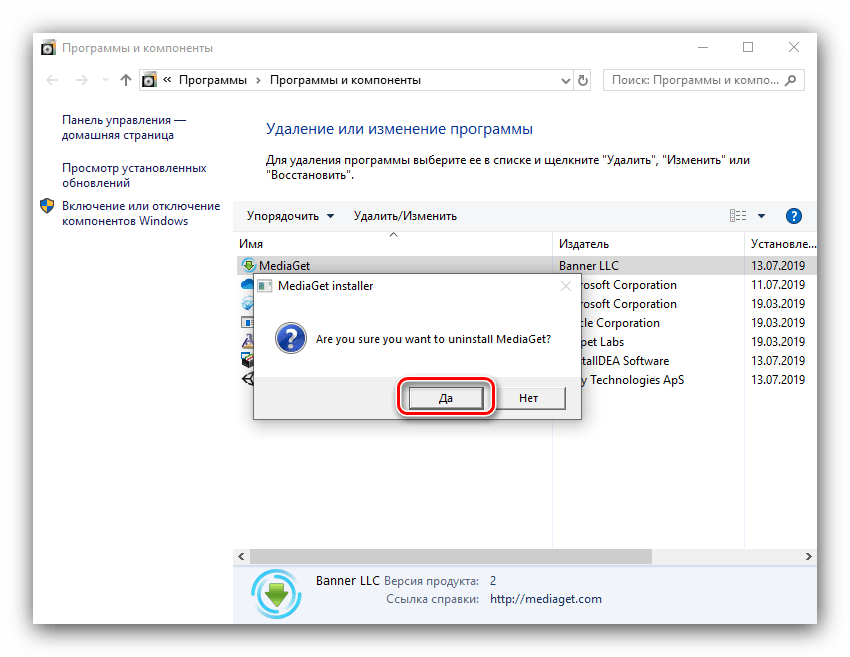Click the refresh button beside address bar
The width and height of the screenshot is (850, 657).
pyautogui.click(x=584, y=80)
